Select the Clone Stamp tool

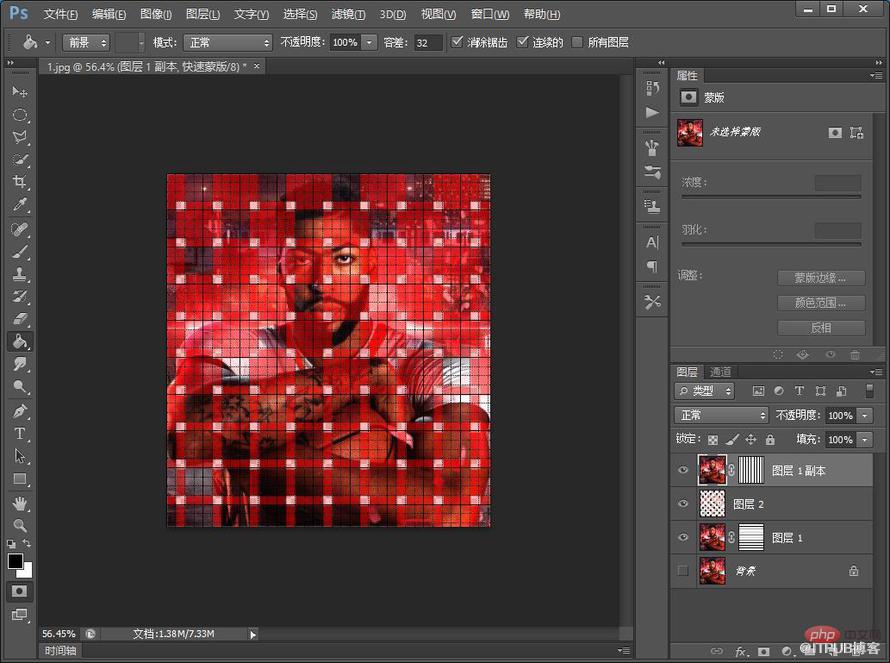pos(19,274)
